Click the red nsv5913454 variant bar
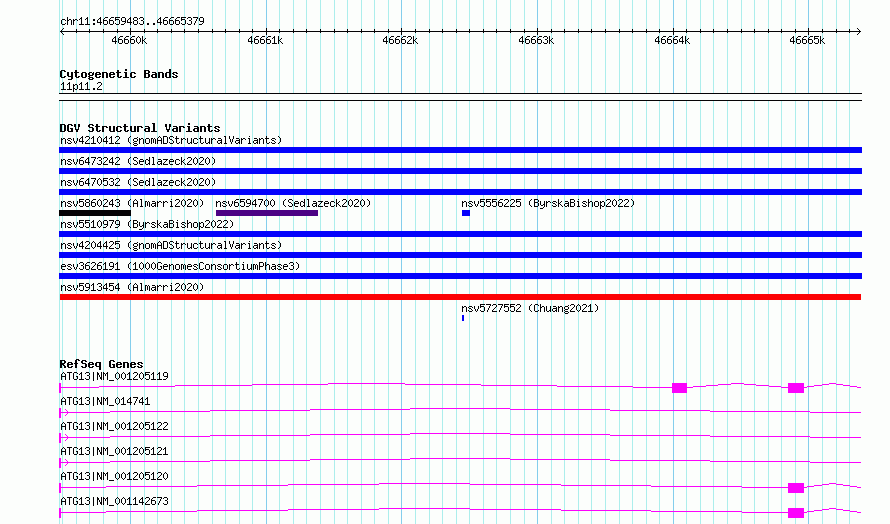Screen dimensions: 890x524 [460, 297]
